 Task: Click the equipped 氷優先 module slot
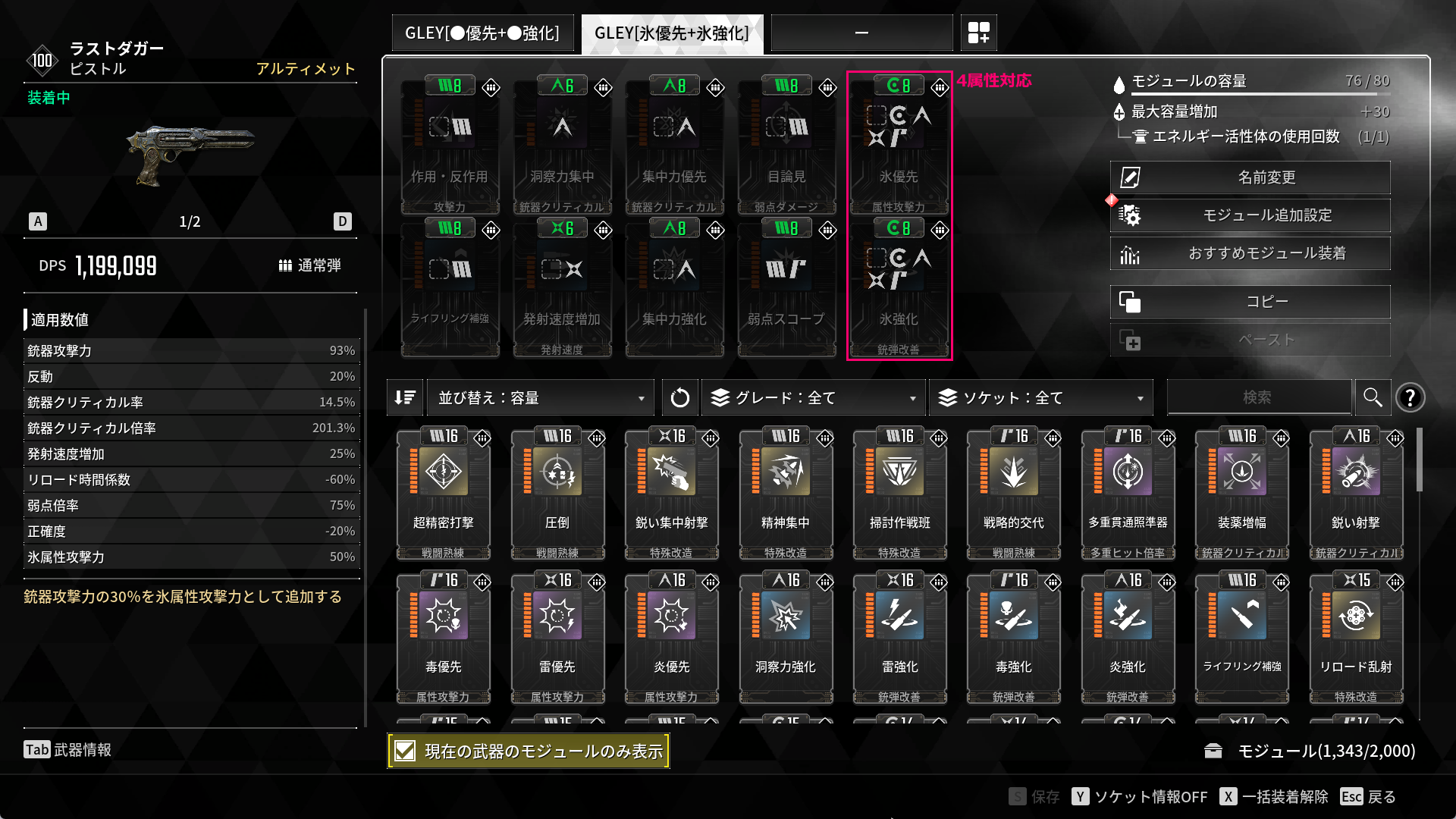[x=899, y=146]
